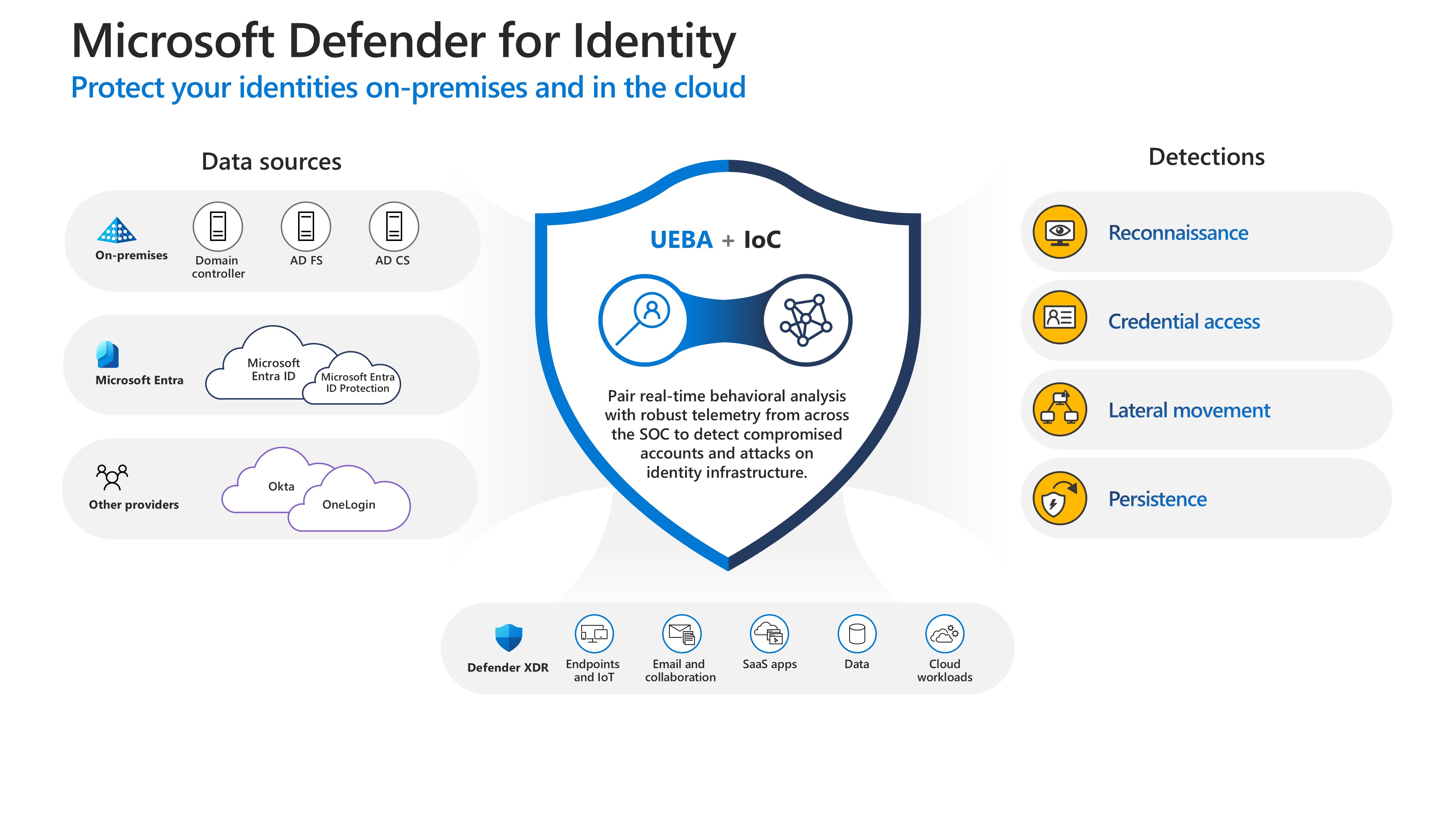Select the Microsoft Entra logo icon
Image resolution: width=1456 pixels, height=819 pixels.
(107, 355)
